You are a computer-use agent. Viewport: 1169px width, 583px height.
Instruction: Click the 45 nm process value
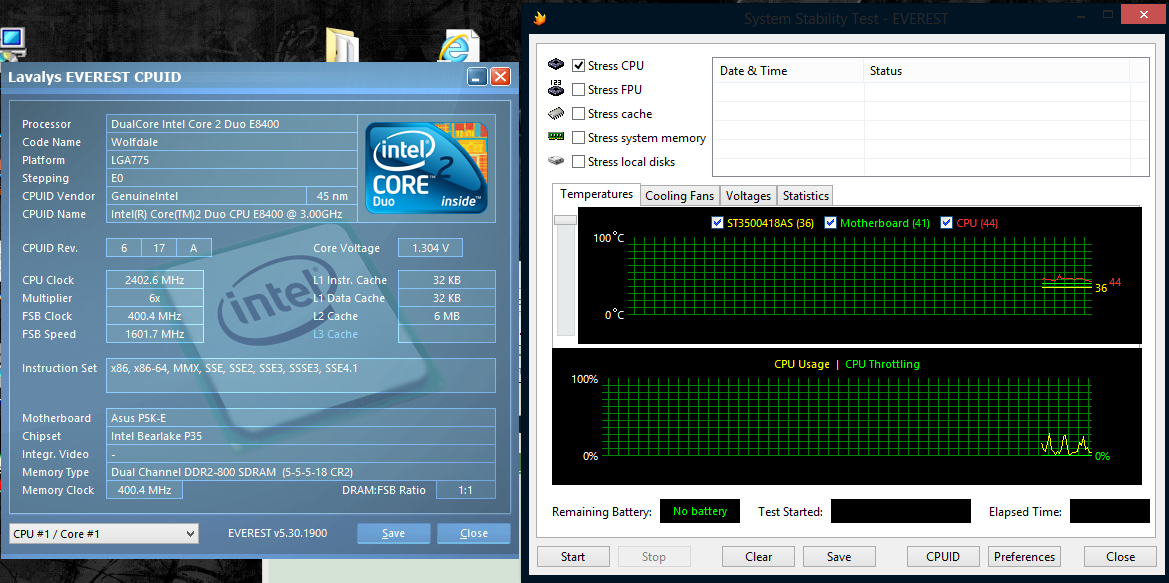332,196
